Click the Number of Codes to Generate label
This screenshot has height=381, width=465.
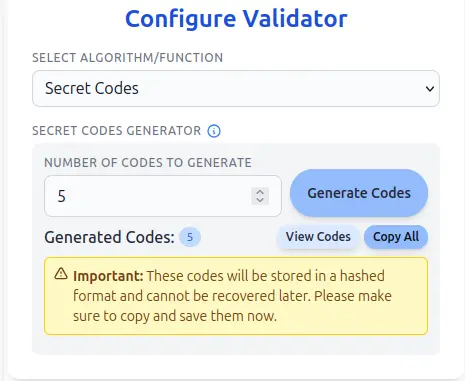click(148, 163)
